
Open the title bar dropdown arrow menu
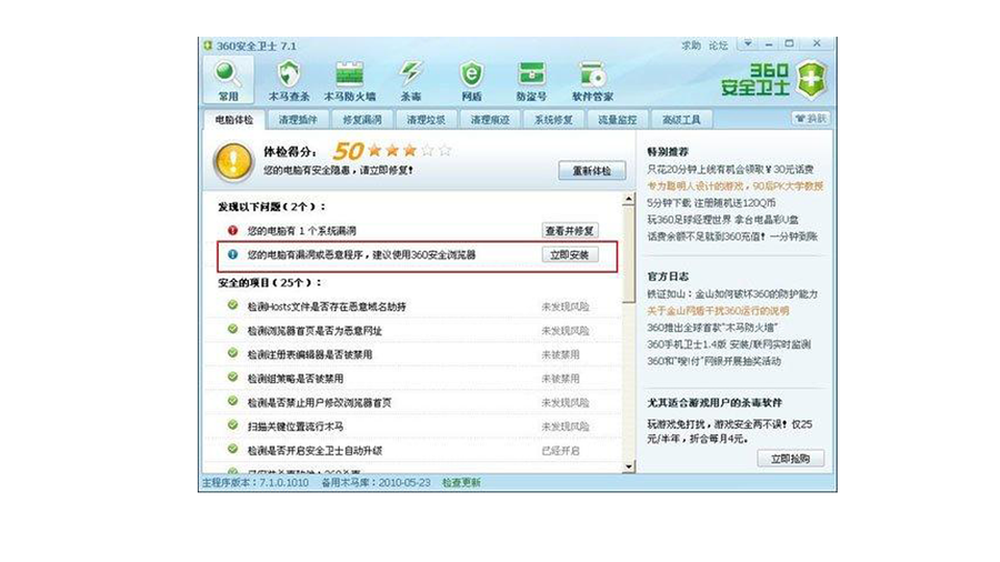pyautogui.click(x=747, y=44)
